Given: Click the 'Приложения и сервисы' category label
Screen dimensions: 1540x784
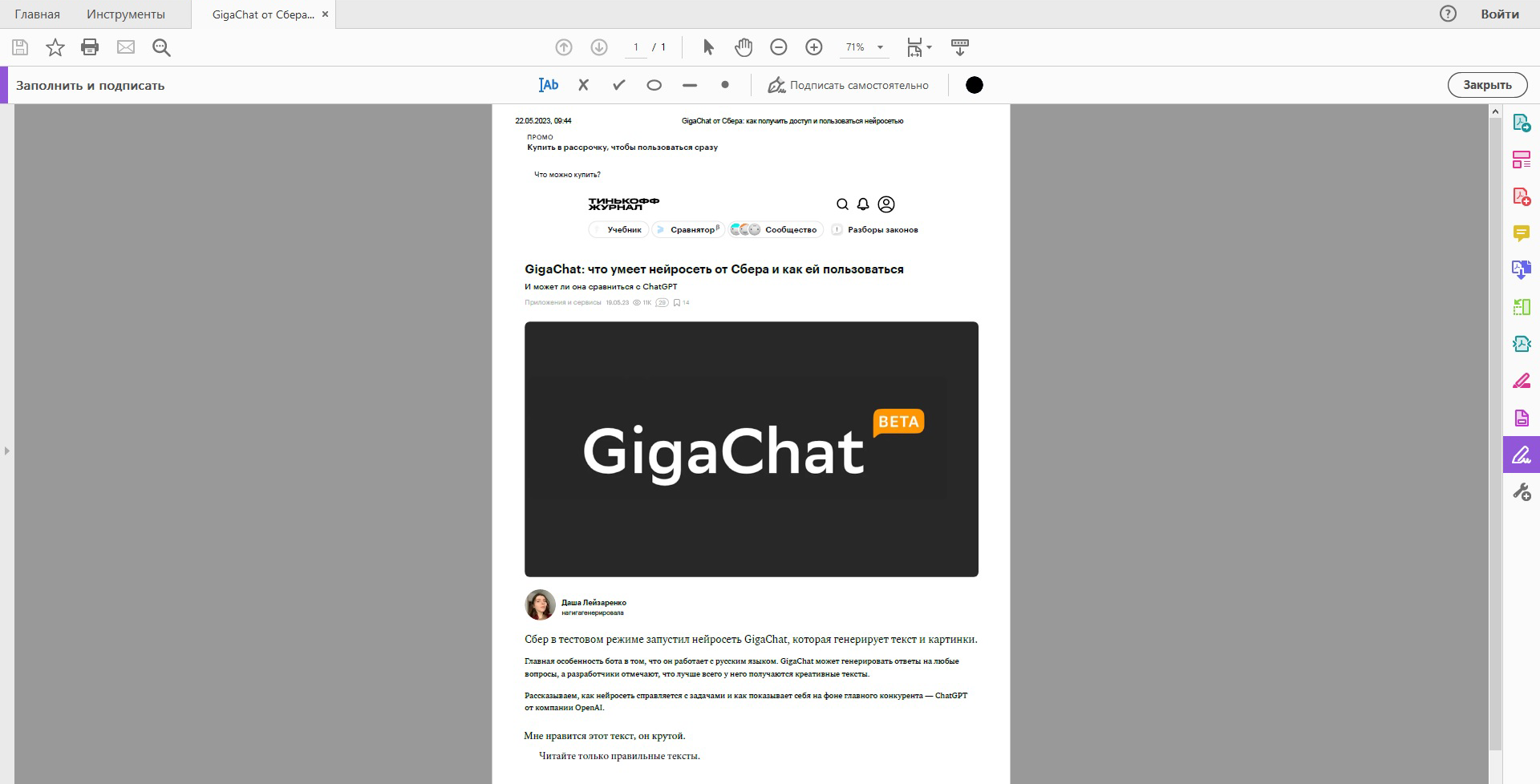Looking at the screenshot, I should pyautogui.click(x=562, y=303).
